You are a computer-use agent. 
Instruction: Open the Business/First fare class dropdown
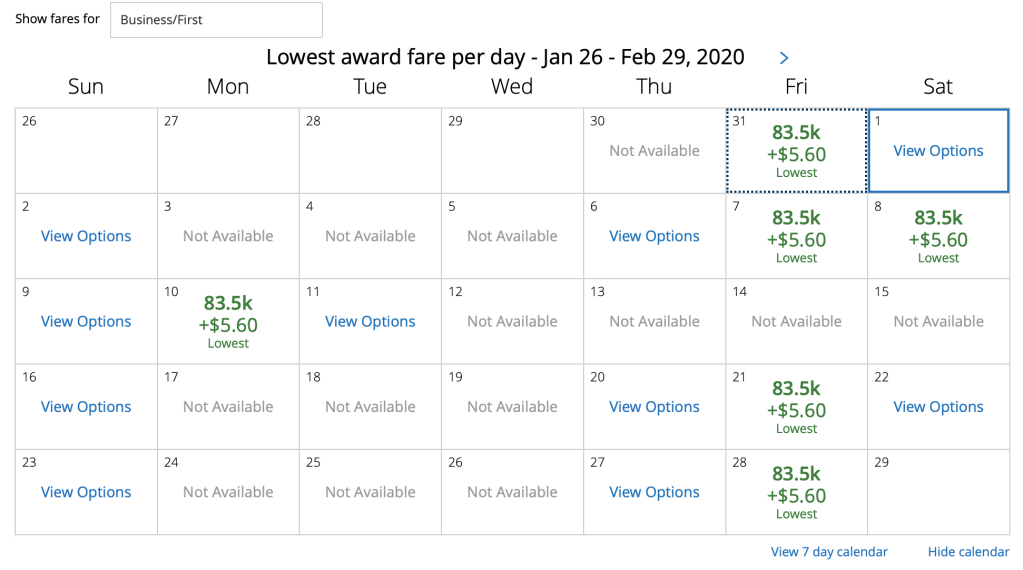click(x=216, y=20)
